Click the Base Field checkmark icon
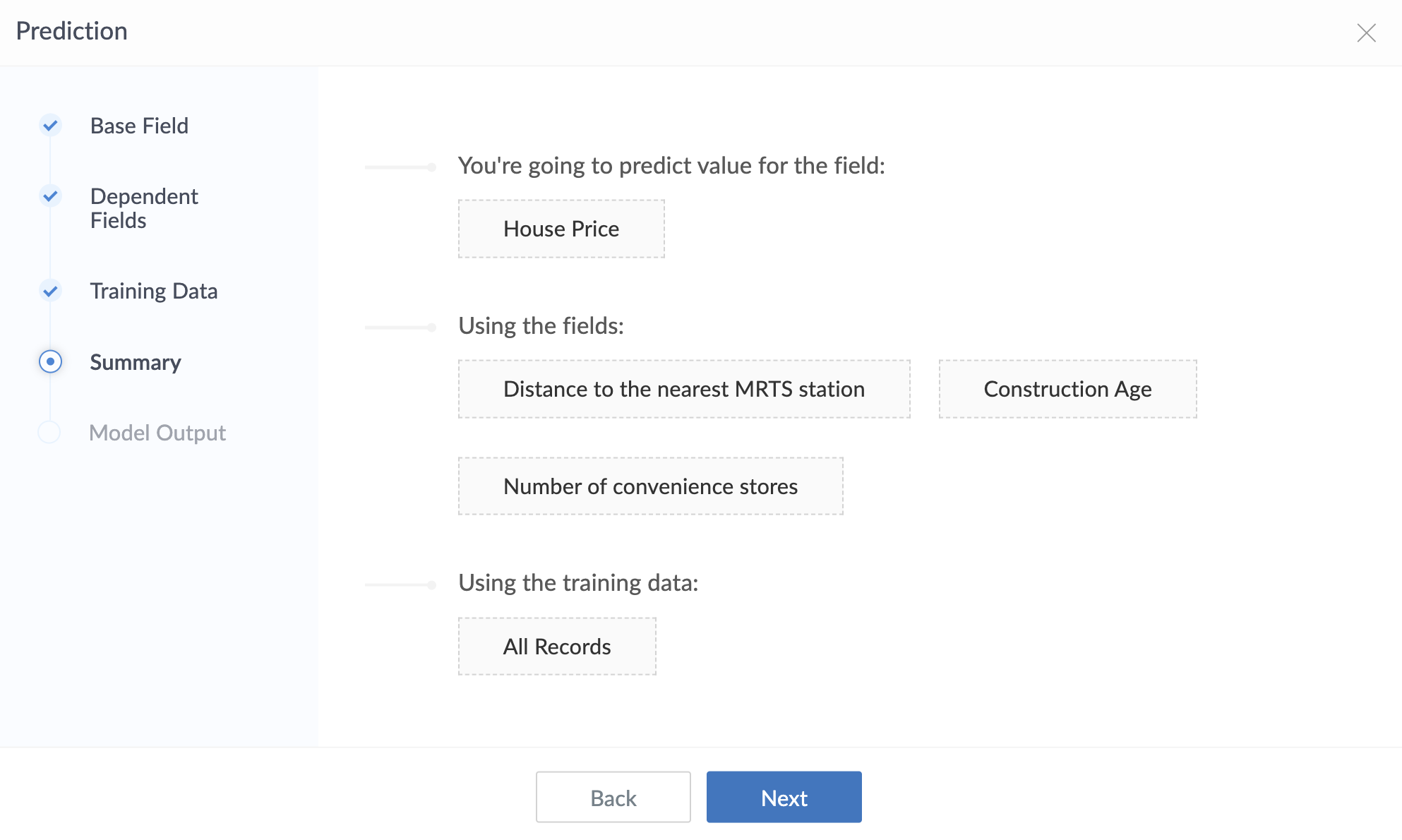The image size is (1402, 840). click(50, 126)
